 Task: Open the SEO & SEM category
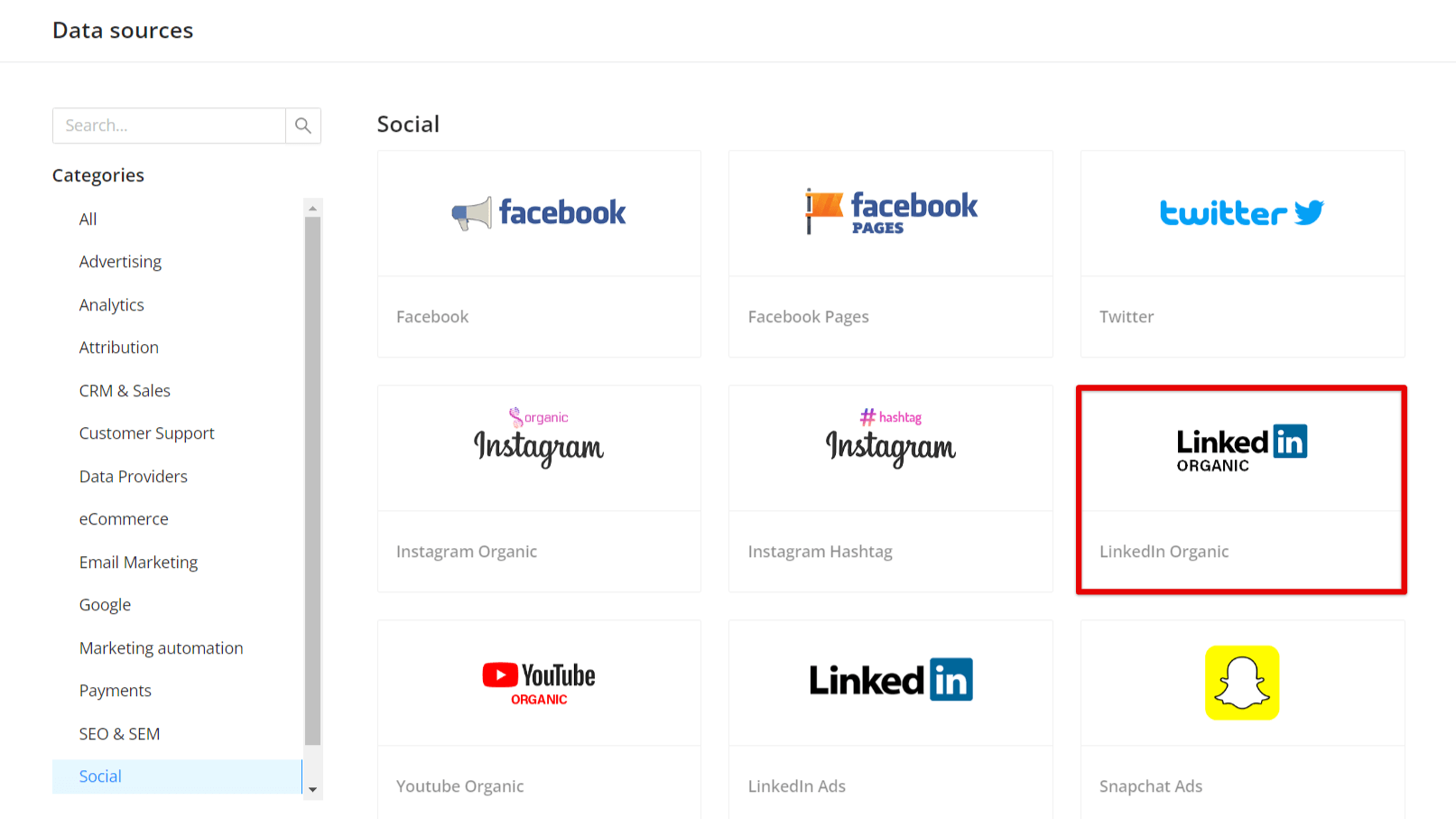(x=119, y=733)
